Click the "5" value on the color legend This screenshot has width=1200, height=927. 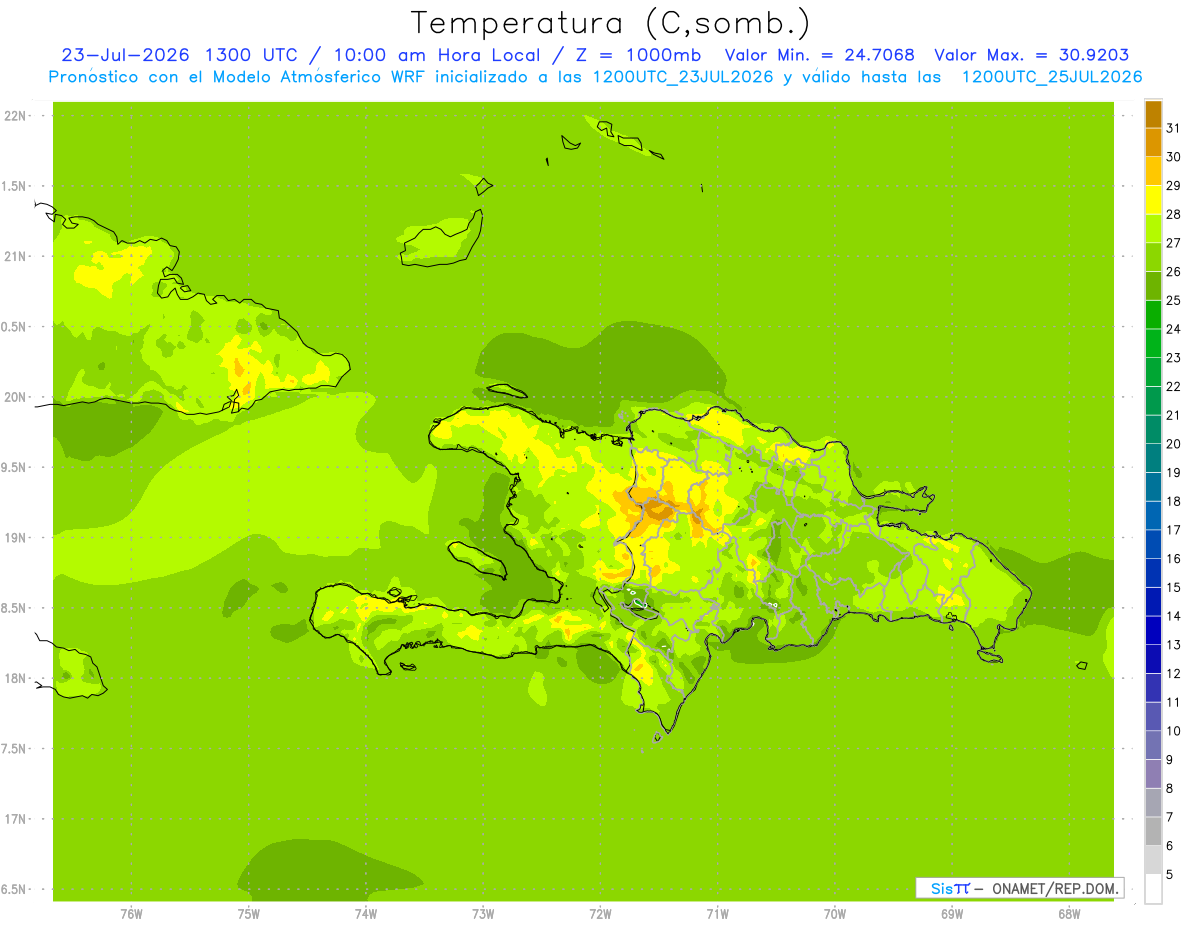pyautogui.click(x=1170, y=874)
